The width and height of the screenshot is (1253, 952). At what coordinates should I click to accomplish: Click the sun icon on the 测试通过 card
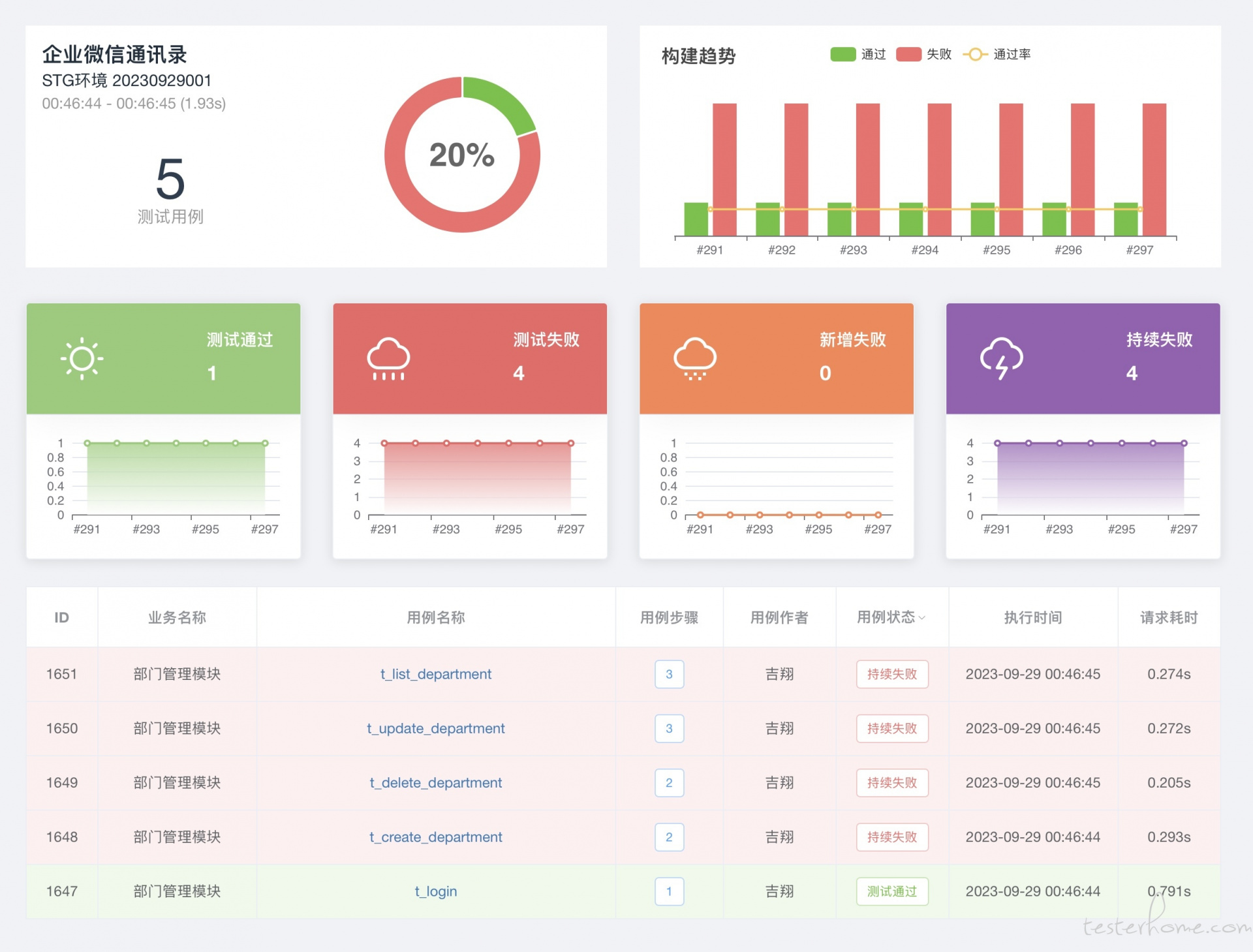click(82, 358)
